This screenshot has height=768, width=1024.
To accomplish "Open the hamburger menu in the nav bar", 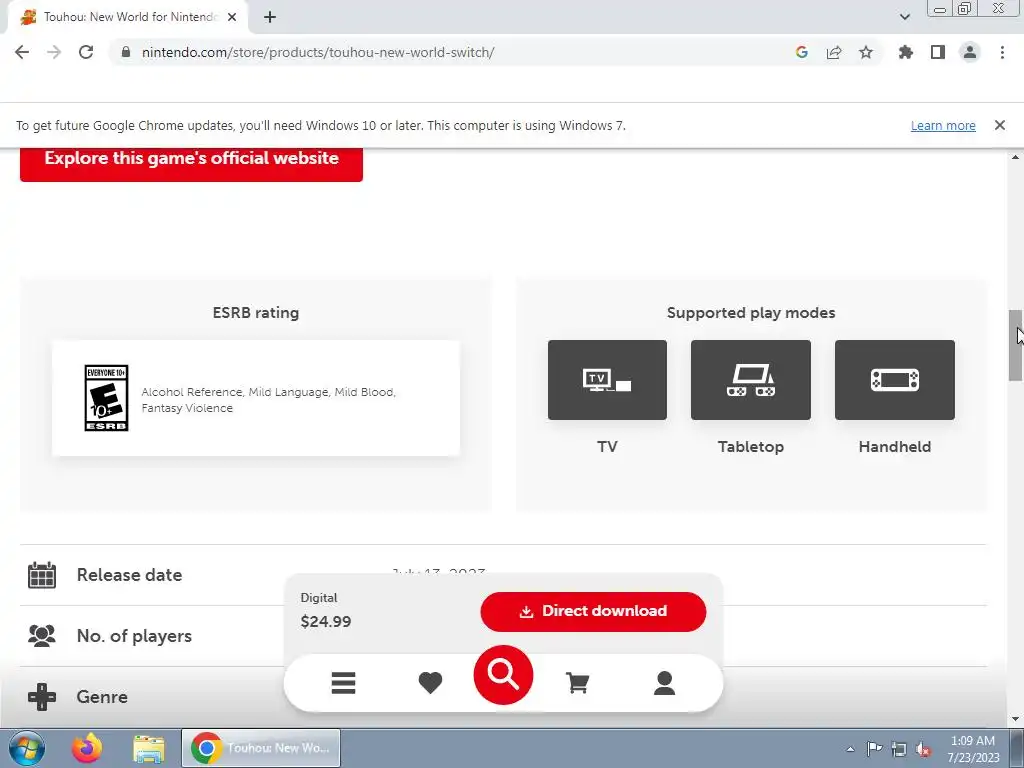I will coord(344,682).
